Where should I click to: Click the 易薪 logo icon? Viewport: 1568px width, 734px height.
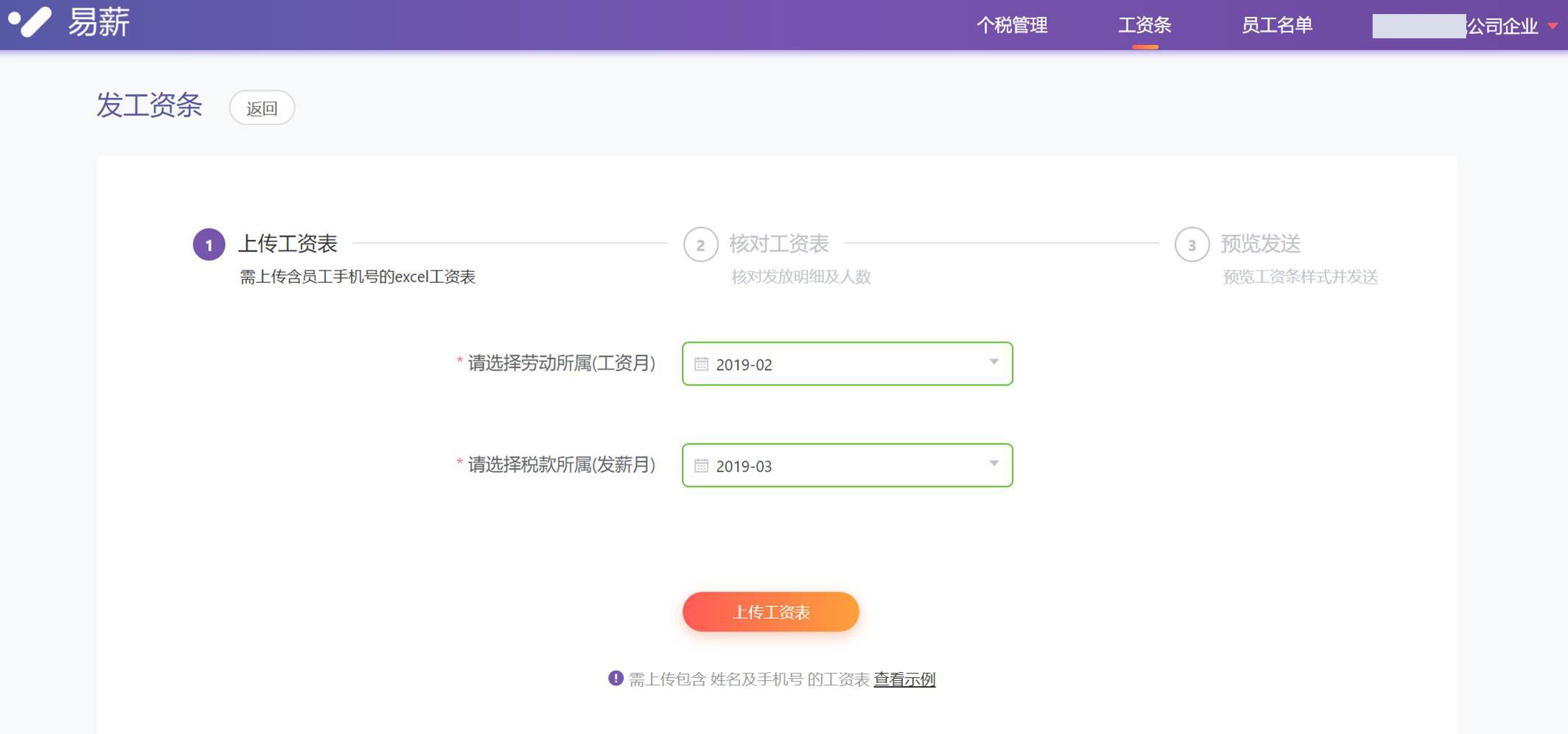30,22
